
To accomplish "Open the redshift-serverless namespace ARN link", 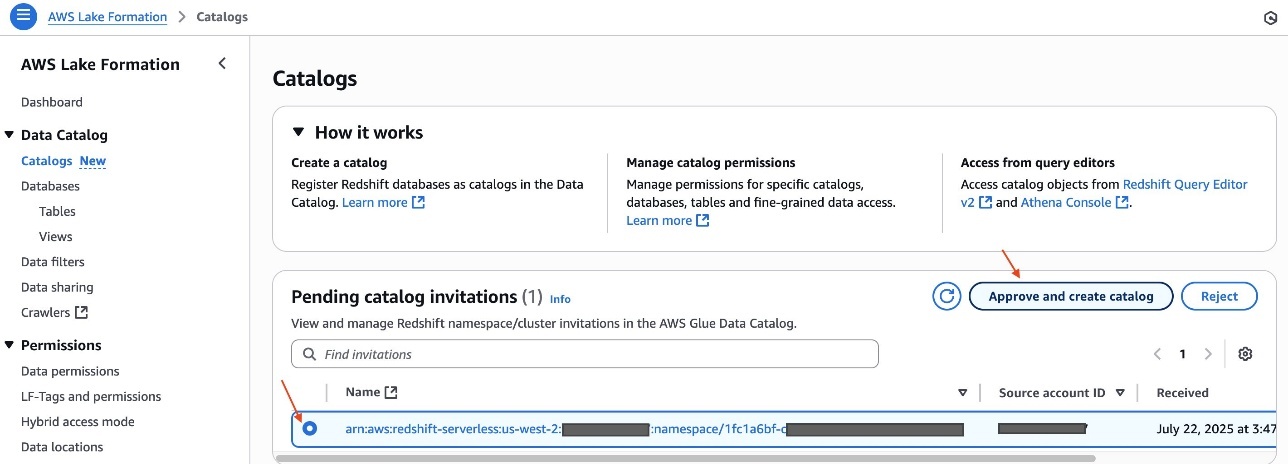I will pyautogui.click(x=654, y=429).
